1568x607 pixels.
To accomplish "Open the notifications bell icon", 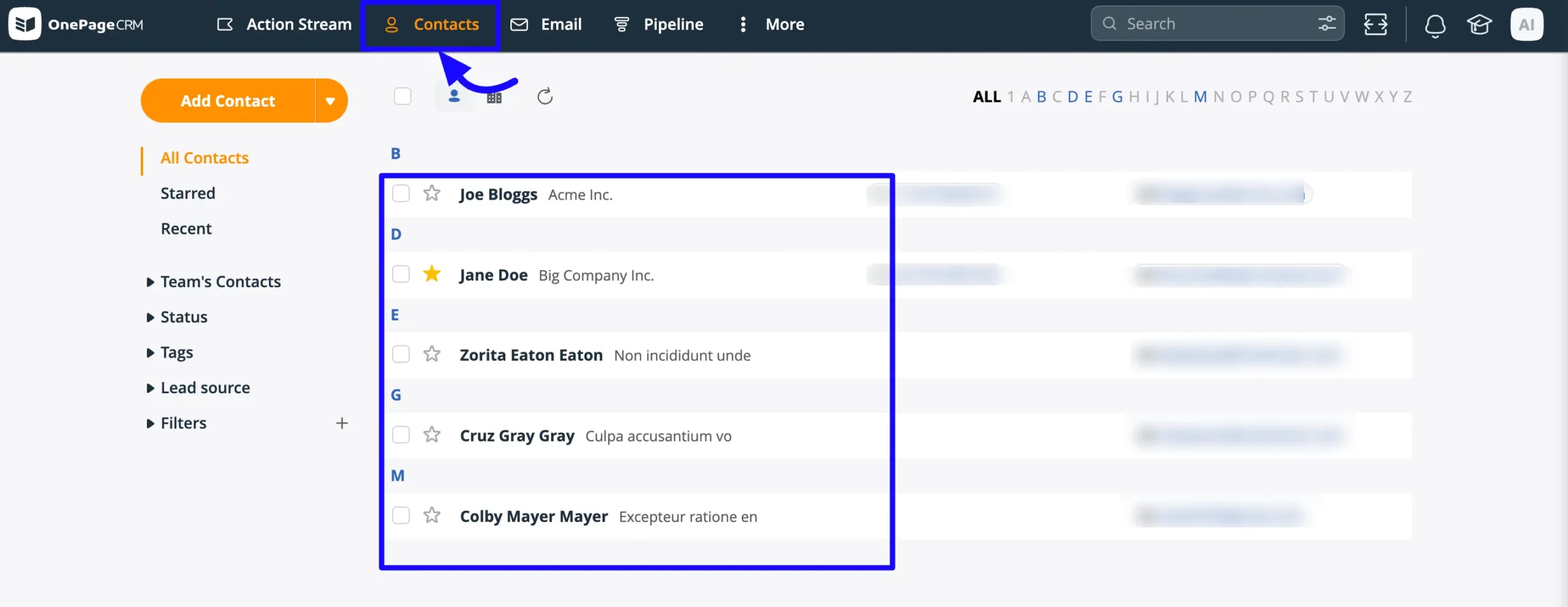I will [1434, 25].
